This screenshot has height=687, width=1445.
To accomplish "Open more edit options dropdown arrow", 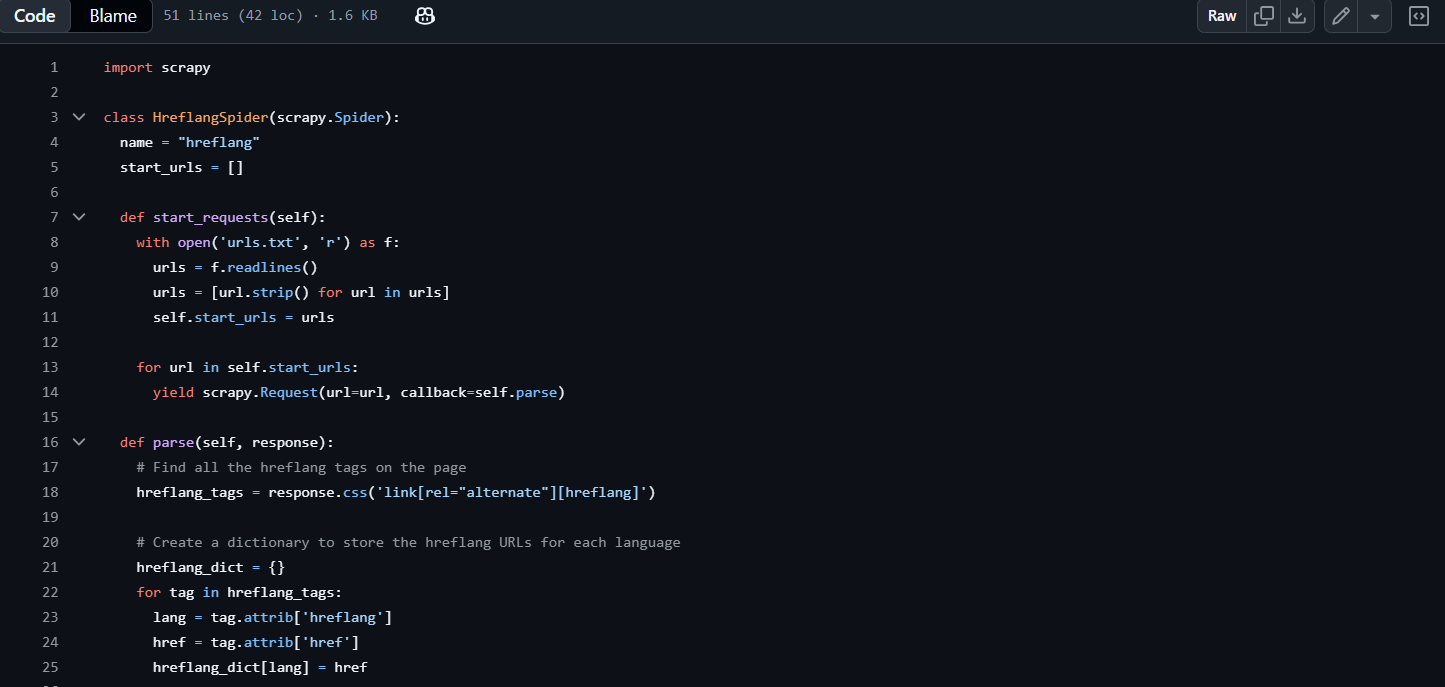I will (1375, 16).
